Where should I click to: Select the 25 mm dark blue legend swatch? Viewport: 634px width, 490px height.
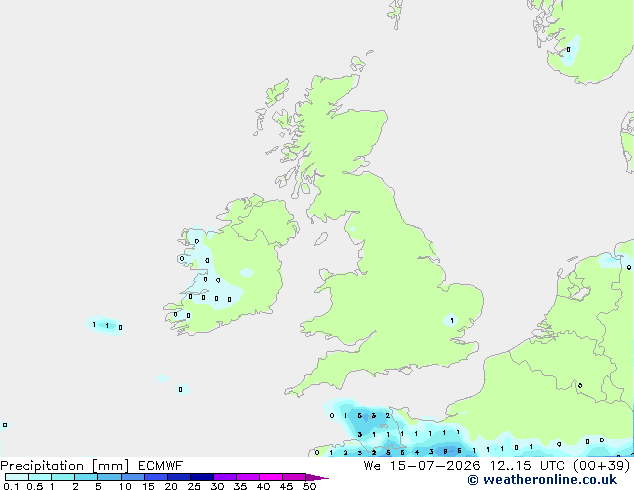pos(202,477)
